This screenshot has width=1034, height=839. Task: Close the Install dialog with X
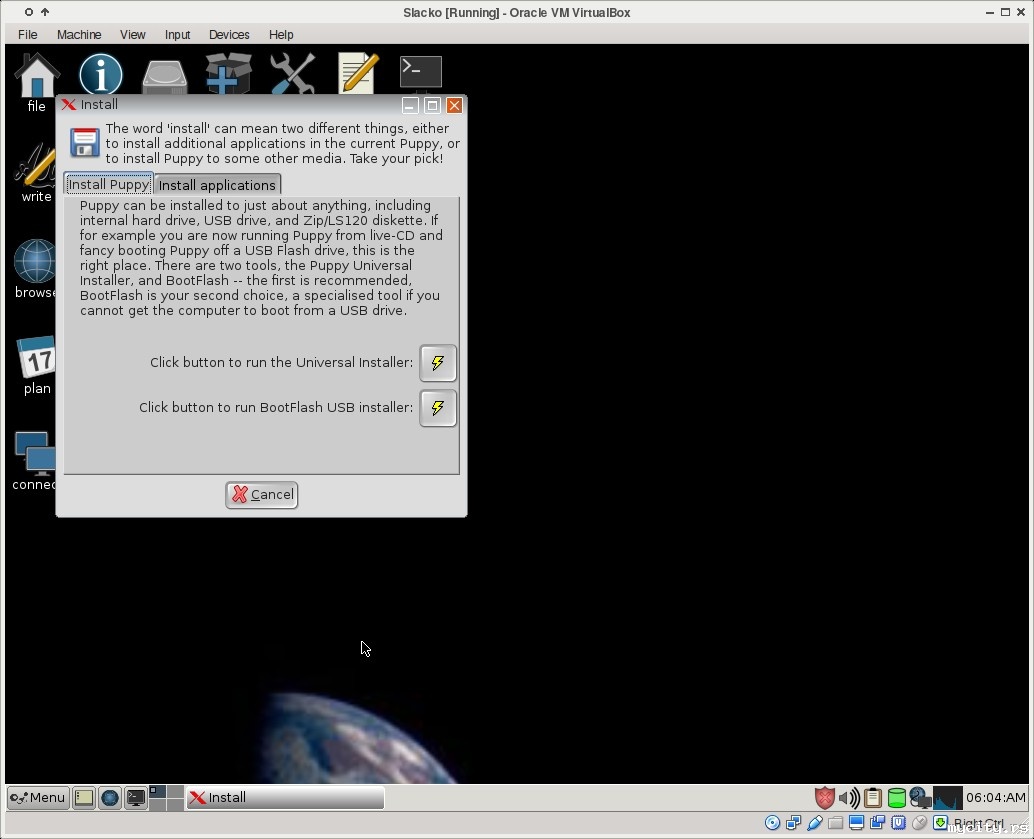pos(454,106)
